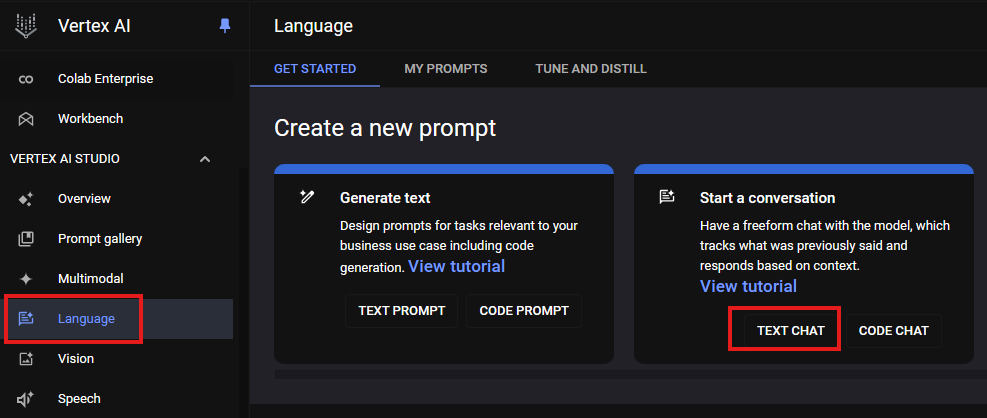Click the Generate text wand icon
The image size is (987, 418).
tap(307, 197)
